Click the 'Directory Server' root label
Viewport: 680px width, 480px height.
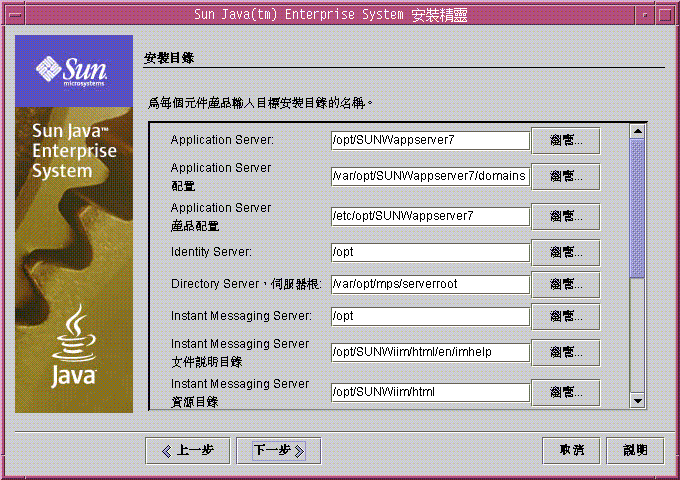click(246, 284)
